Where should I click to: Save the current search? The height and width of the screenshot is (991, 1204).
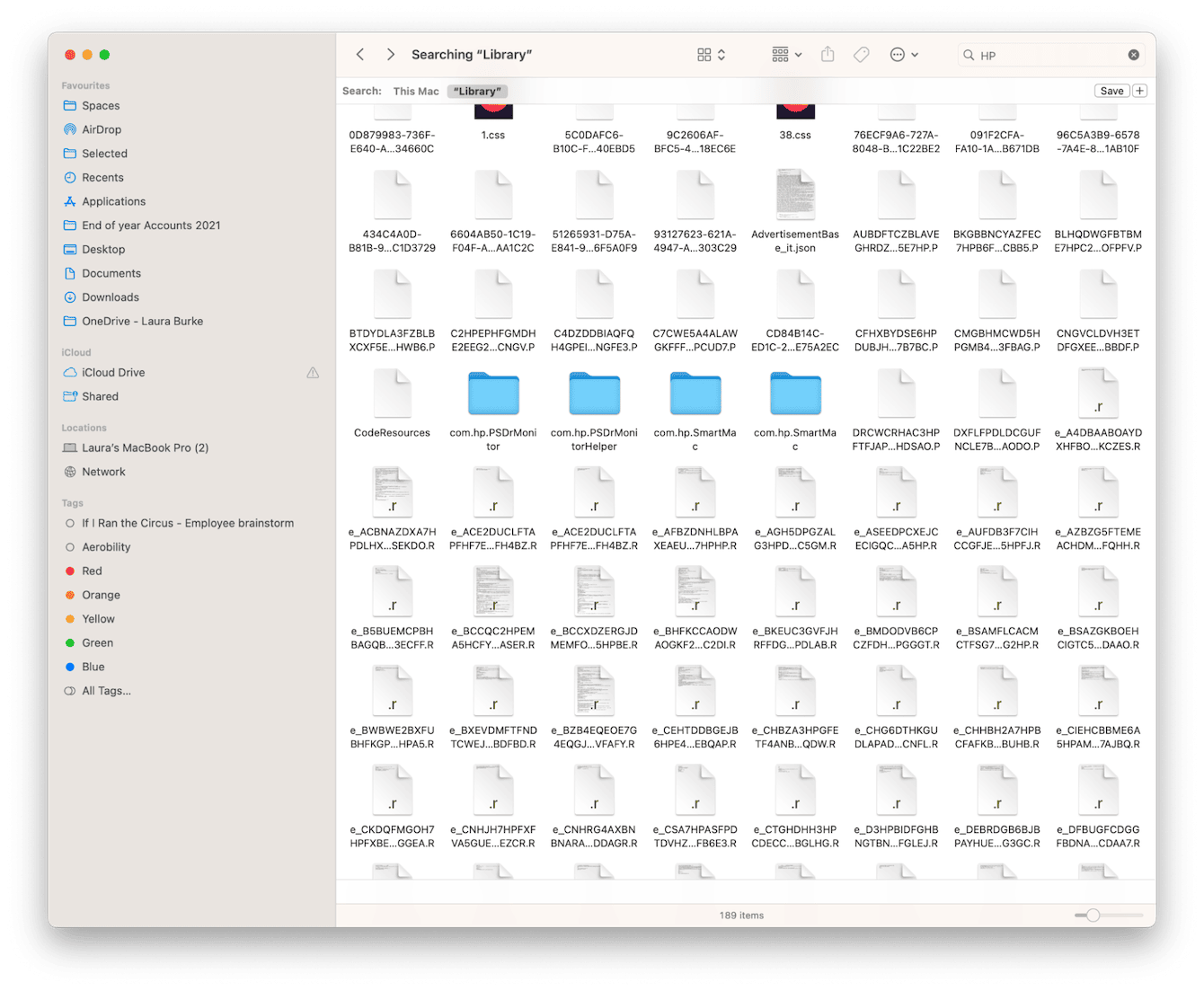(1111, 91)
